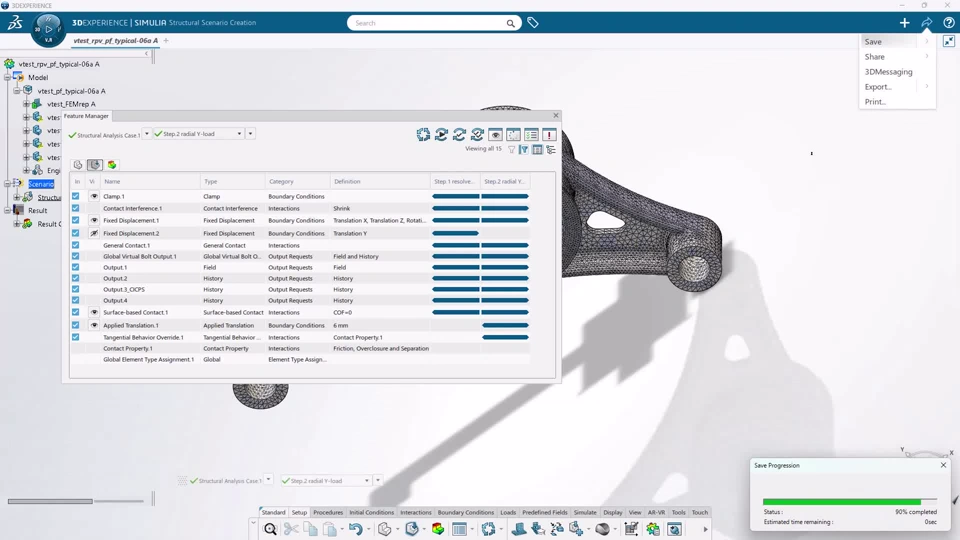Select Export... in the share menu

(x=878, y=87)
